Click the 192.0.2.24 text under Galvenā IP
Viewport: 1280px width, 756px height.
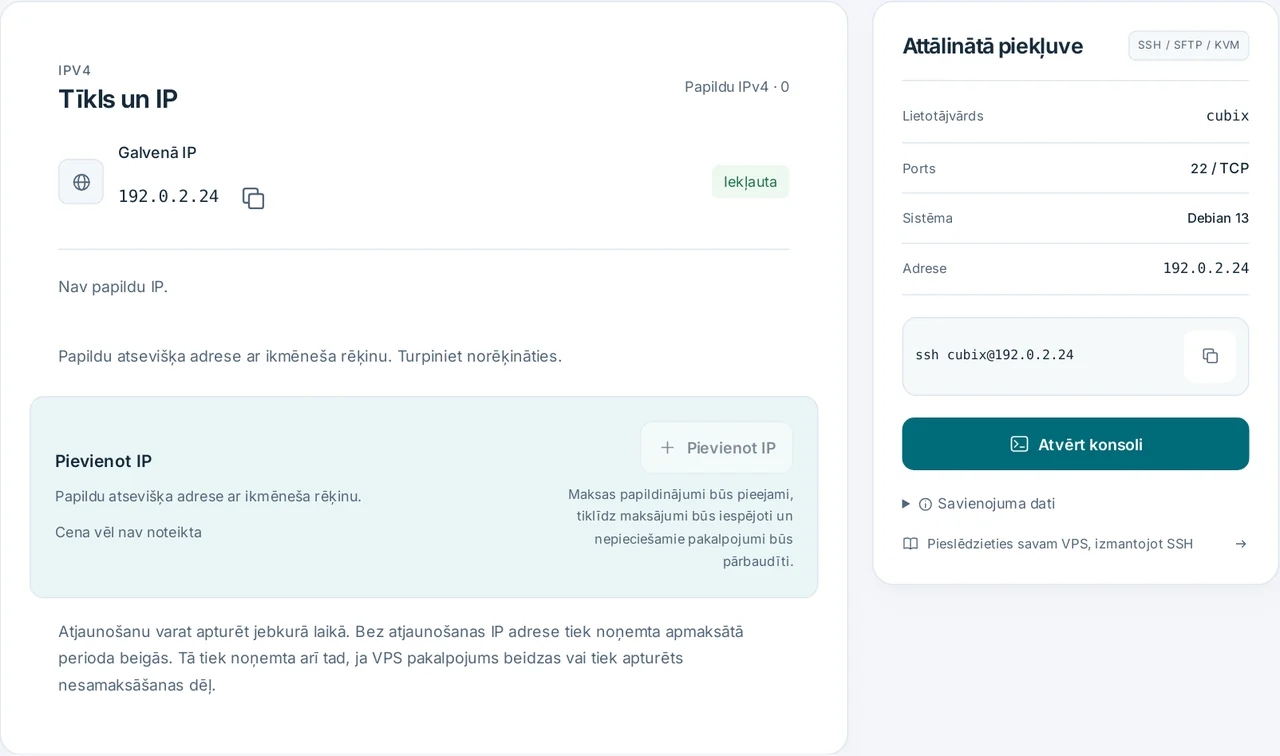[x=168, y=196]
